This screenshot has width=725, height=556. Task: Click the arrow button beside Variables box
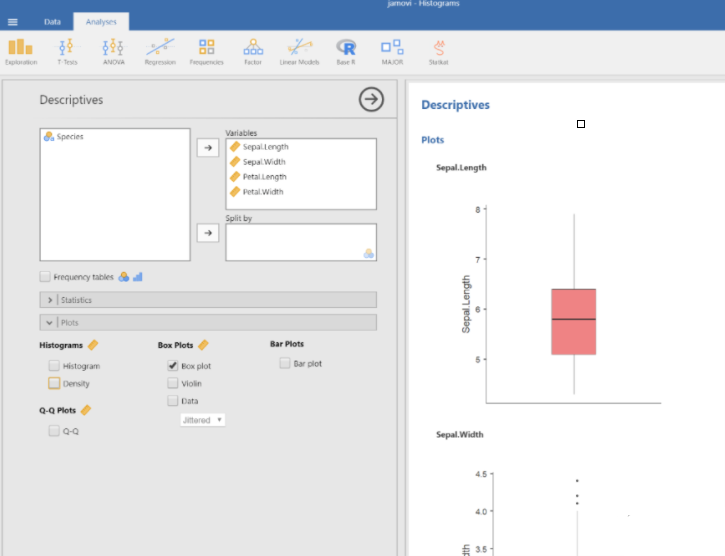click(x=207, y=148)
